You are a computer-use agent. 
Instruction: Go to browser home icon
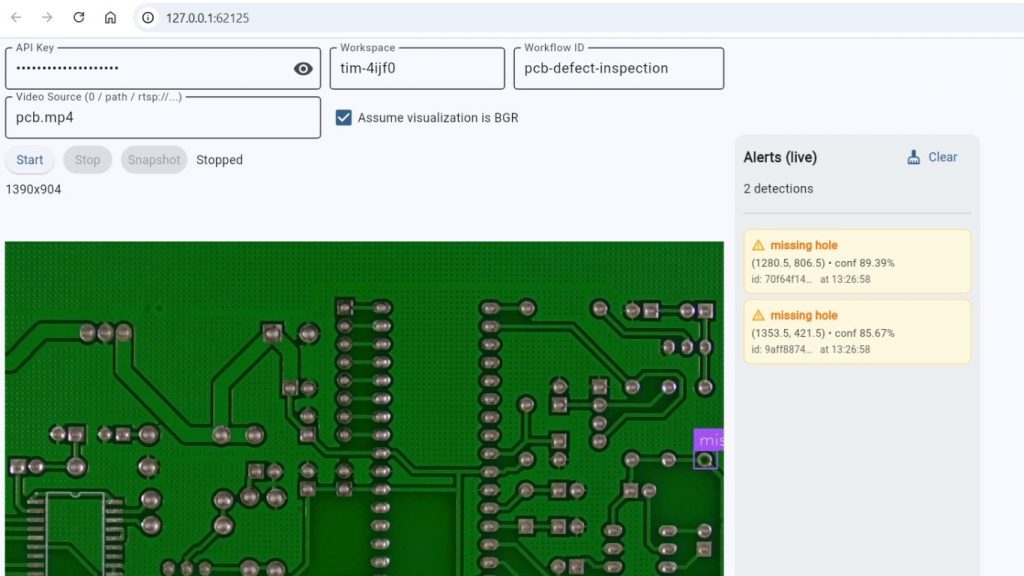(110, 18)
